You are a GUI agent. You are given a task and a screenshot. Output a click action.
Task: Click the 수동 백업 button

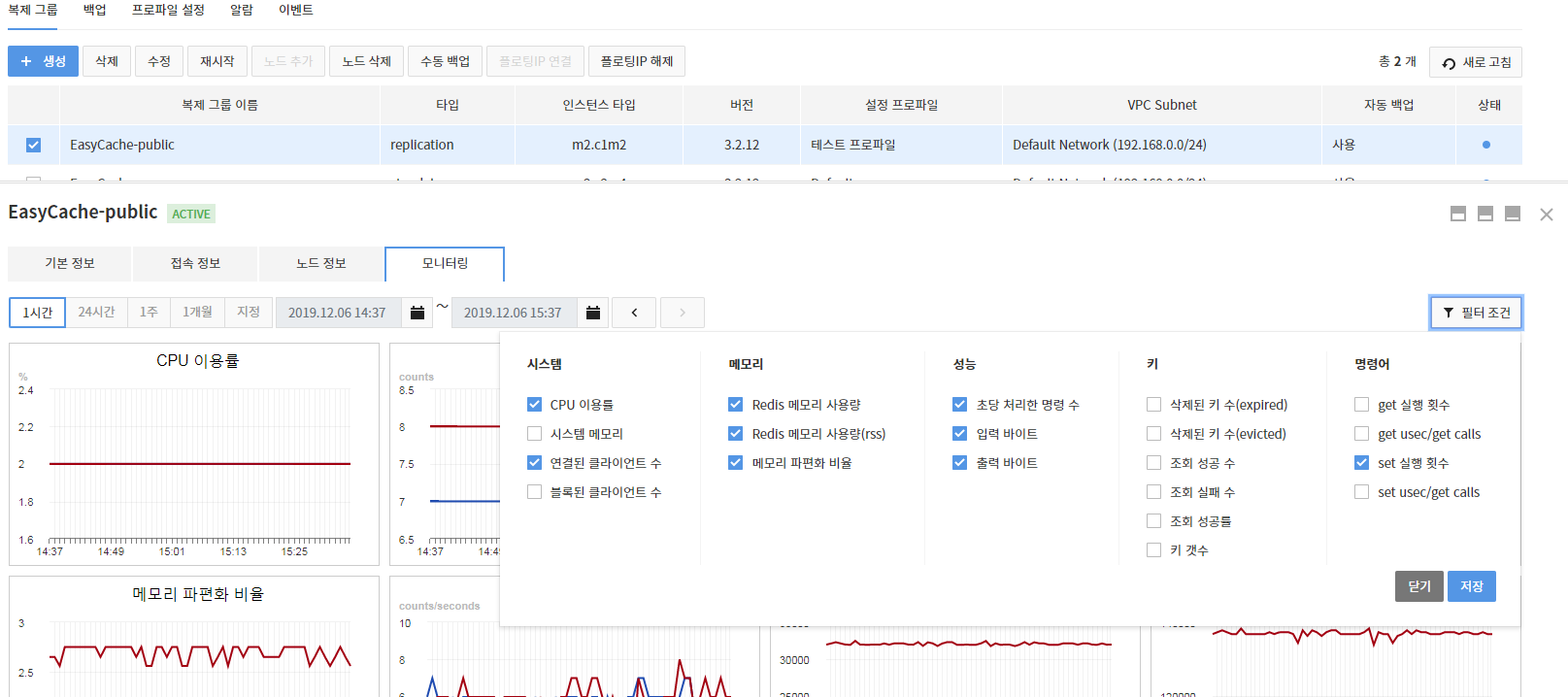pos(445,61)
